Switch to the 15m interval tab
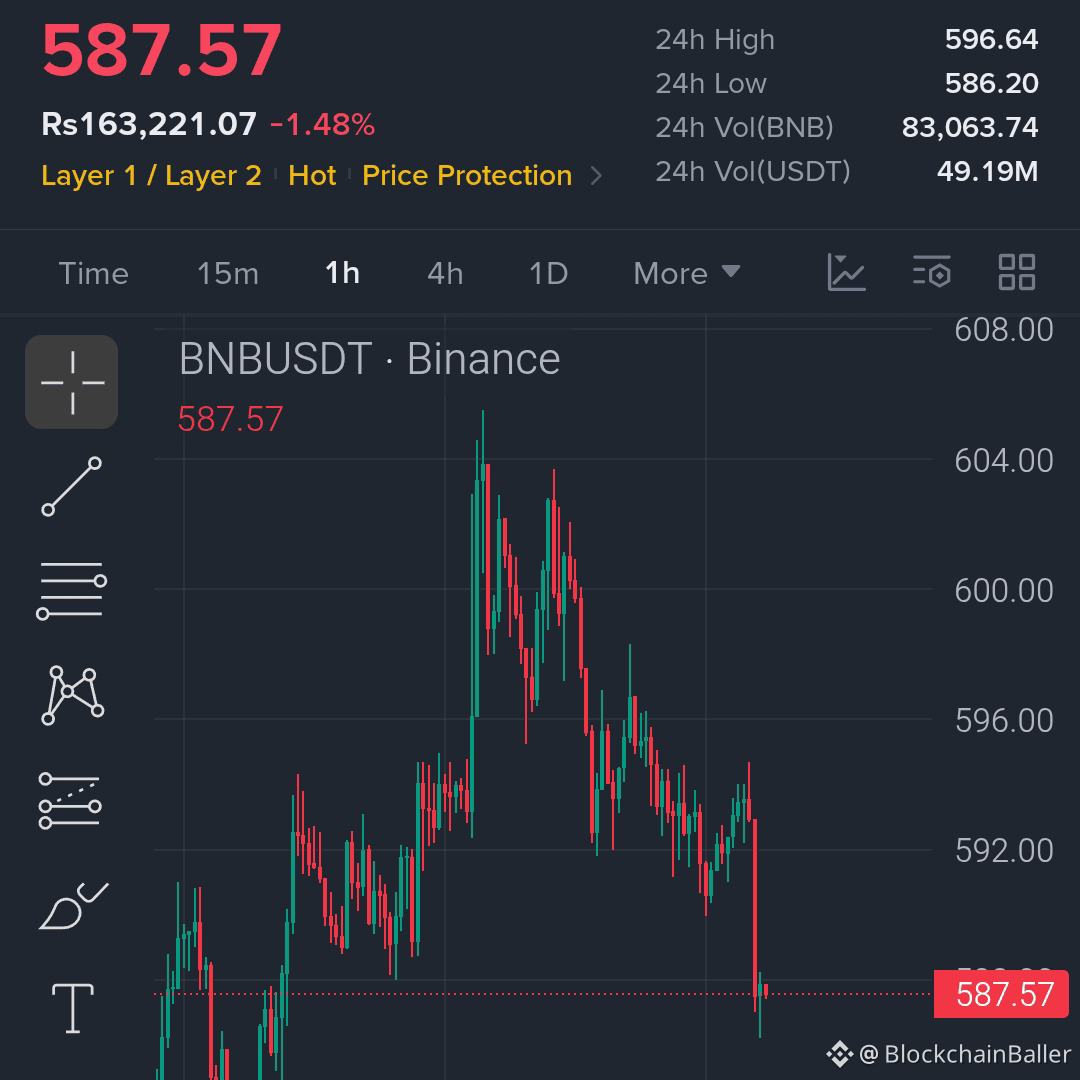 pyautogui.click(x=228, y=273)
